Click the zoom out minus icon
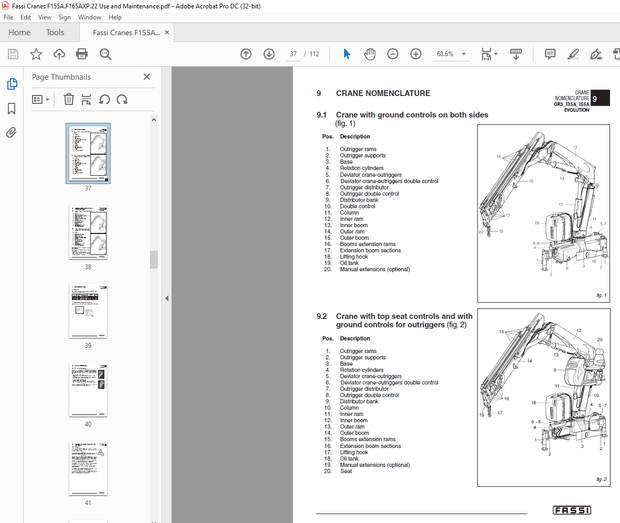 click(392, 54)
